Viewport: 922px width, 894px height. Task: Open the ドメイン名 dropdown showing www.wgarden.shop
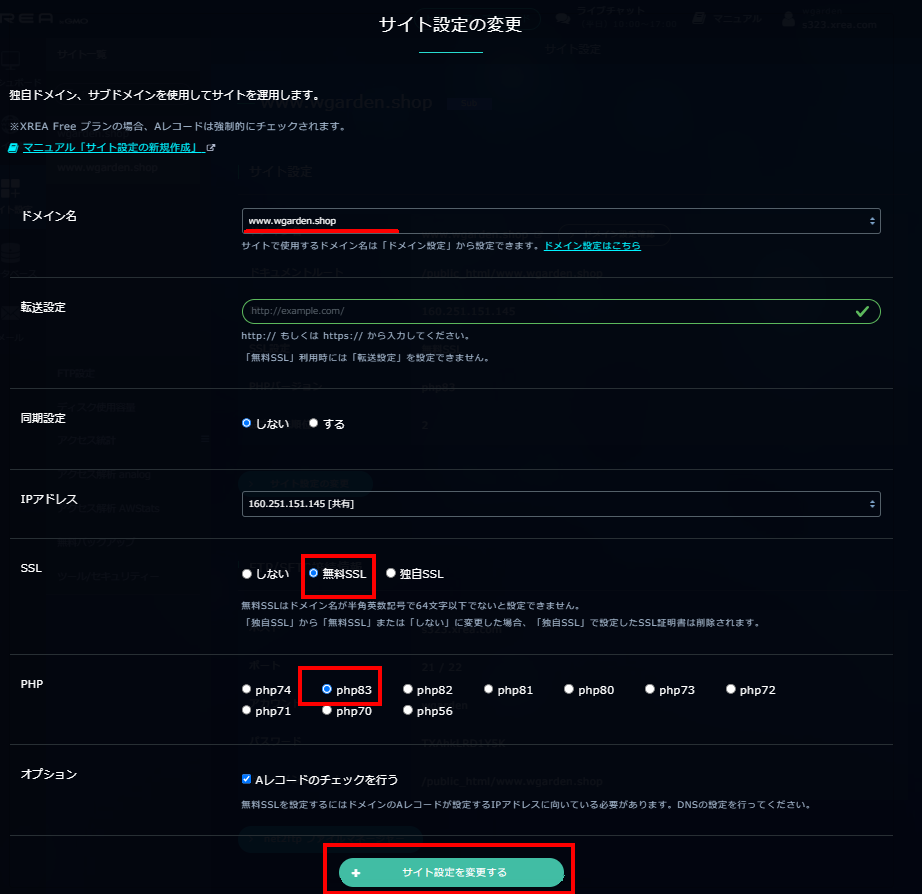560,220
